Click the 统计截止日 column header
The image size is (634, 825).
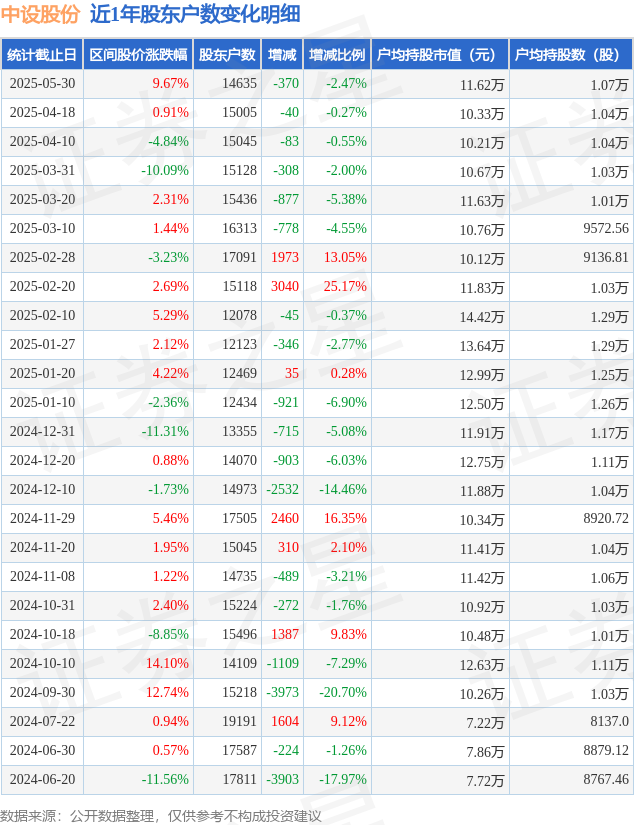(42, 55)
